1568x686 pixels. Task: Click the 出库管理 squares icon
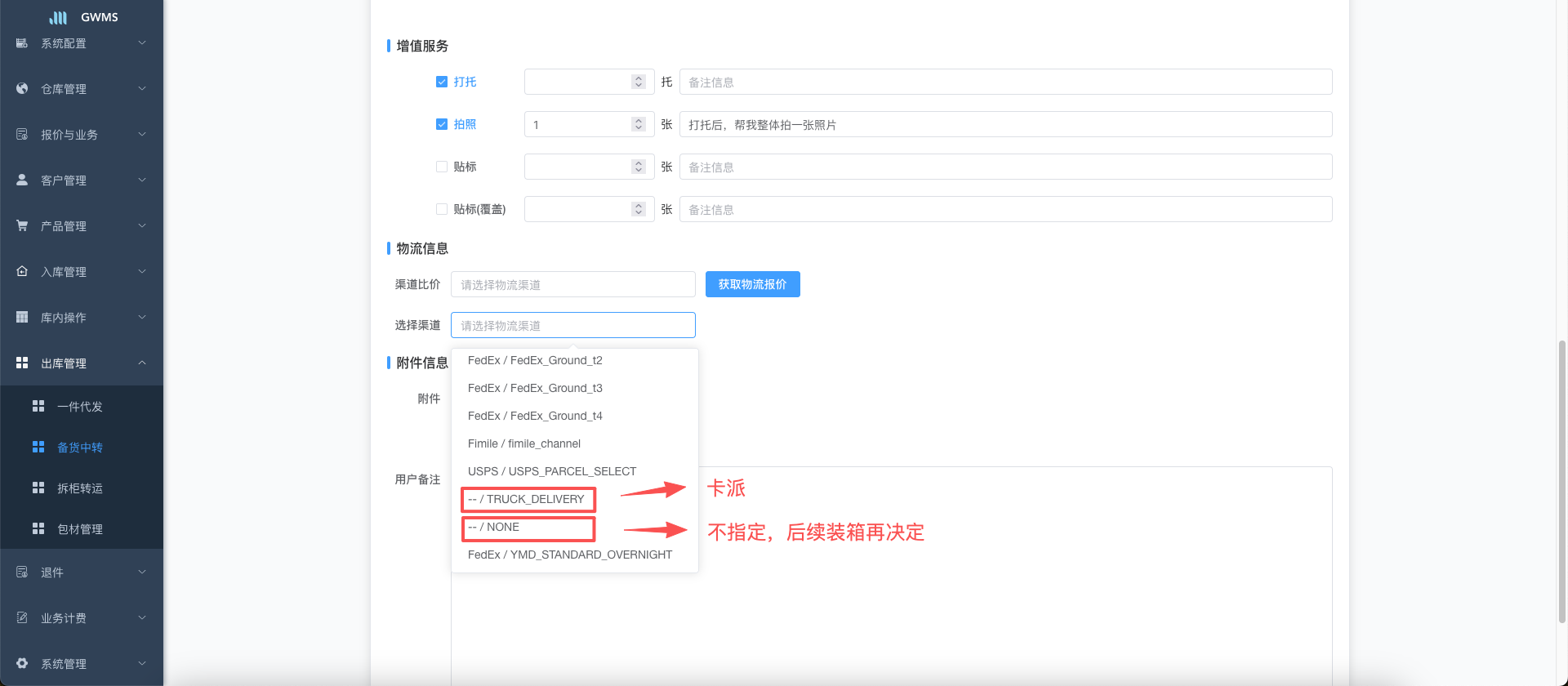22,363
